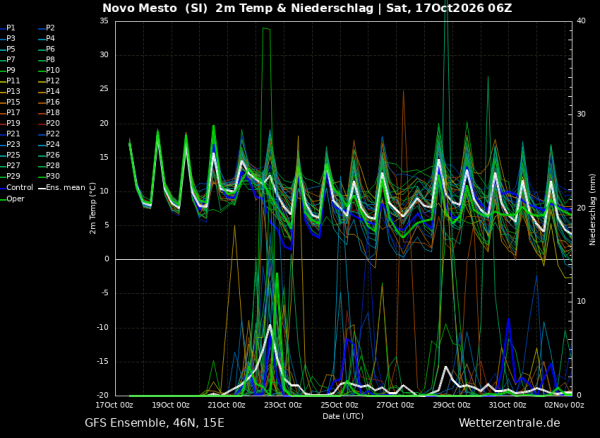Click the GFS Ensemble, 46N, 15E caption
The image size is (600, 438).
tap(155, 423)
